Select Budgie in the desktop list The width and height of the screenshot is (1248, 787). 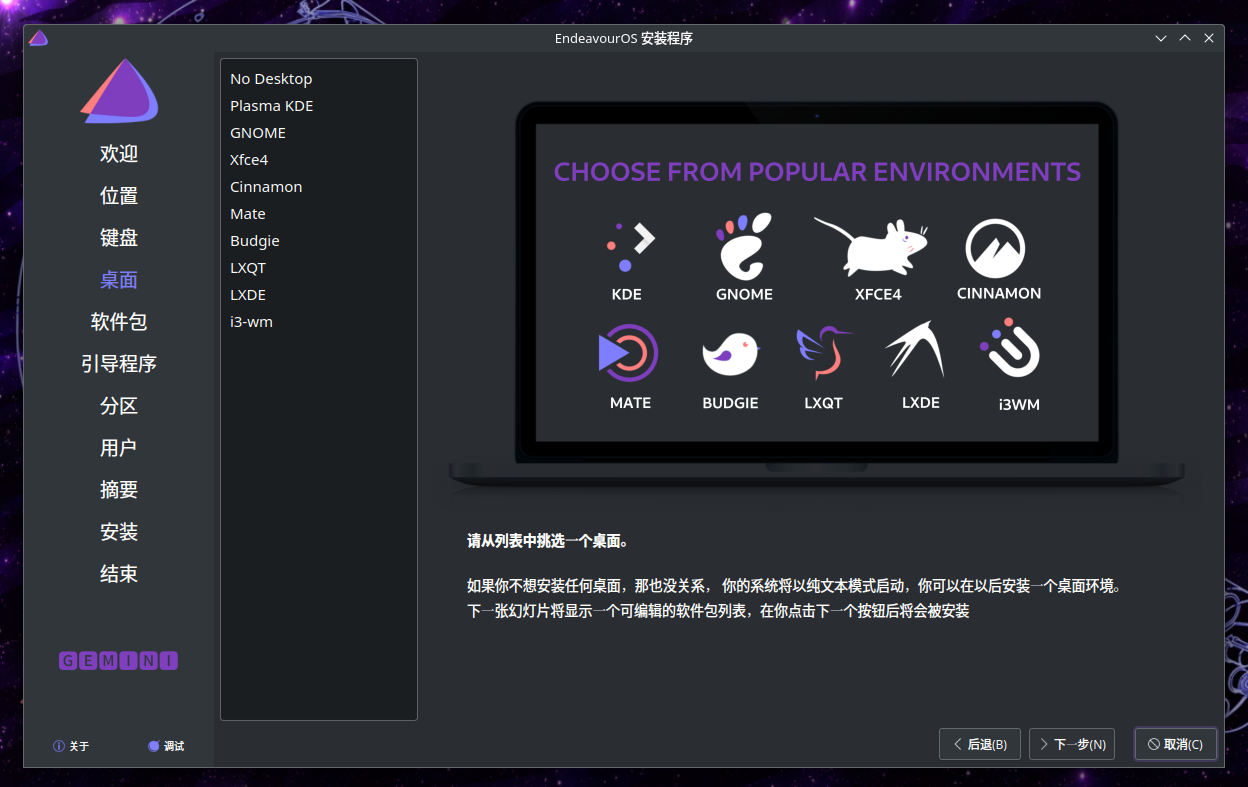coord(318,241)
